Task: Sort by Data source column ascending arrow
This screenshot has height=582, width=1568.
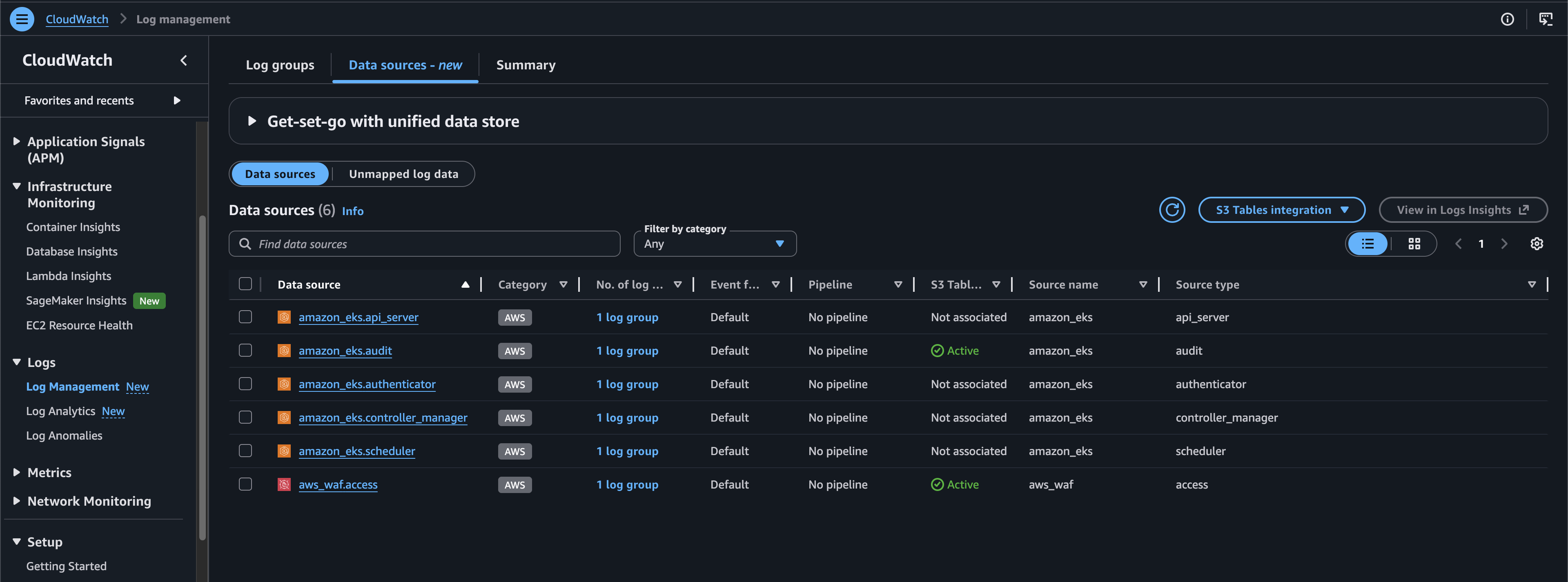Action: pos(465,284)
